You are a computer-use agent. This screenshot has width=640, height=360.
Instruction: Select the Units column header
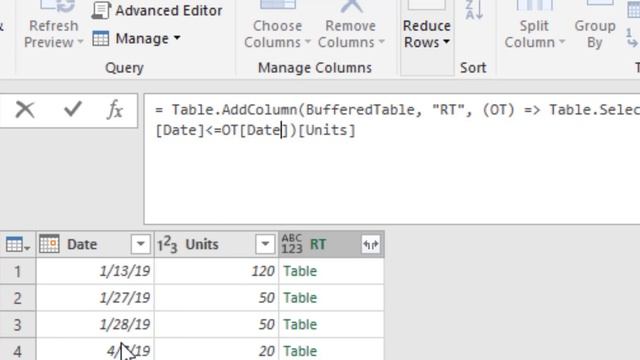216,244
